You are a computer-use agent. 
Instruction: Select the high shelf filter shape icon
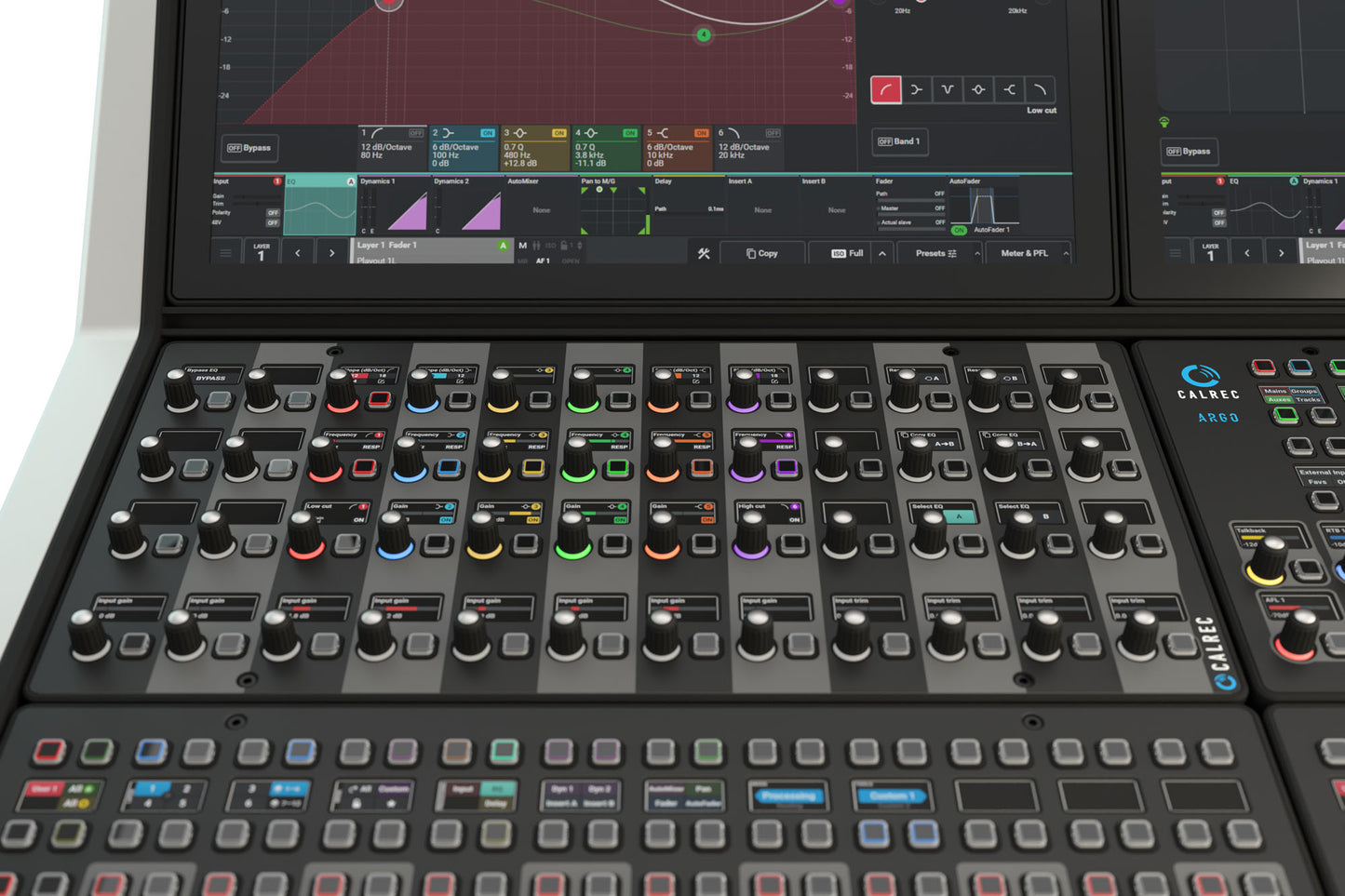[1009, 90]
